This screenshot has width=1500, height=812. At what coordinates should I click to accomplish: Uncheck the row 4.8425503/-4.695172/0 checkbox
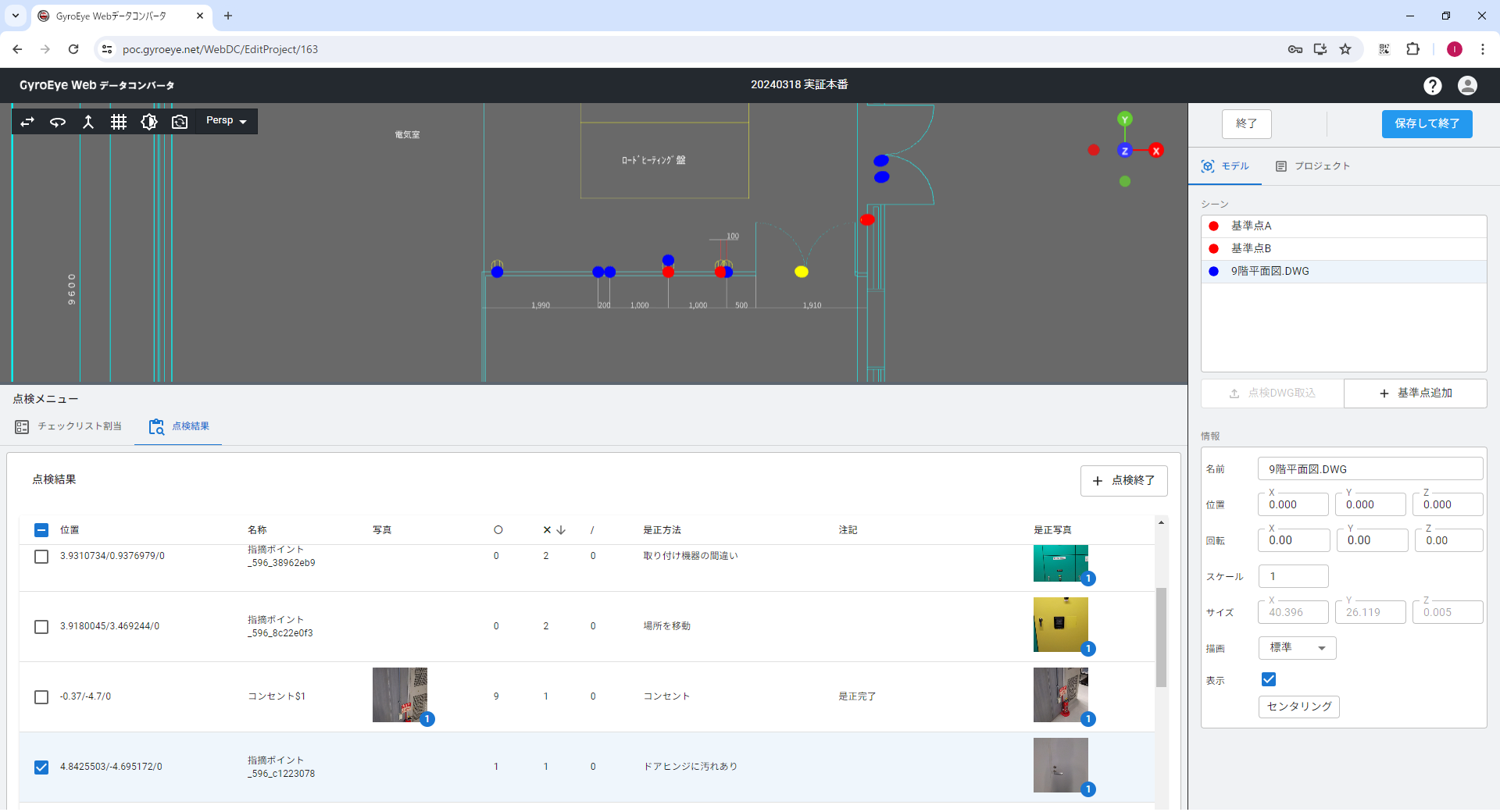click(x=41, y=767)
